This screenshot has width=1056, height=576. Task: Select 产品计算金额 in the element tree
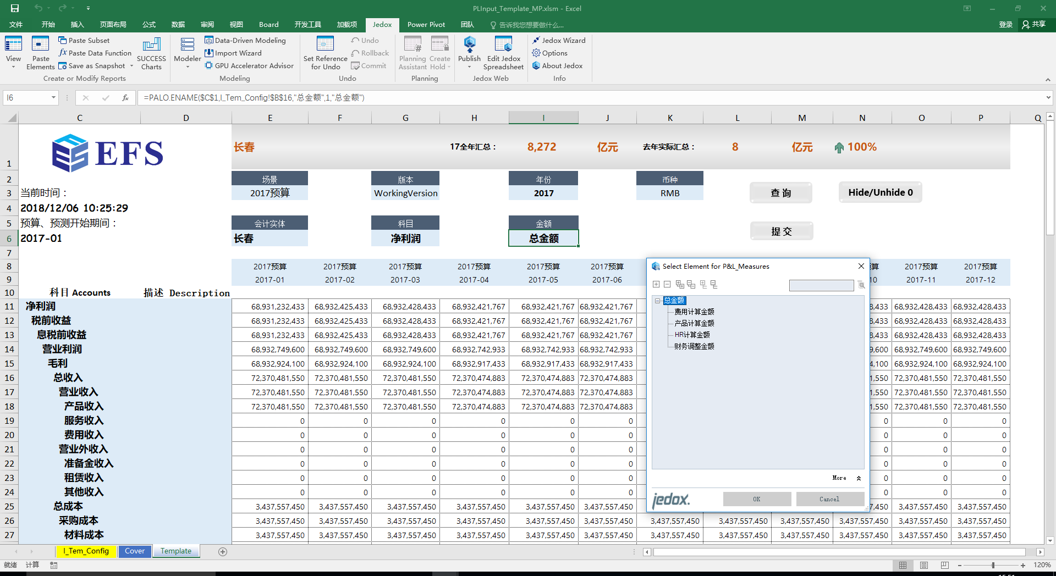tap(694, 323)
